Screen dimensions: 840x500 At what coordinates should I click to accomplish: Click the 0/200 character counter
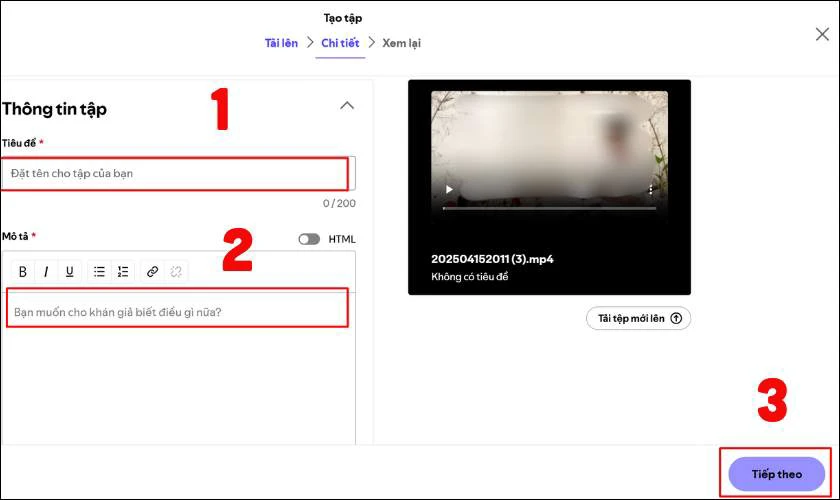point(339,203)
